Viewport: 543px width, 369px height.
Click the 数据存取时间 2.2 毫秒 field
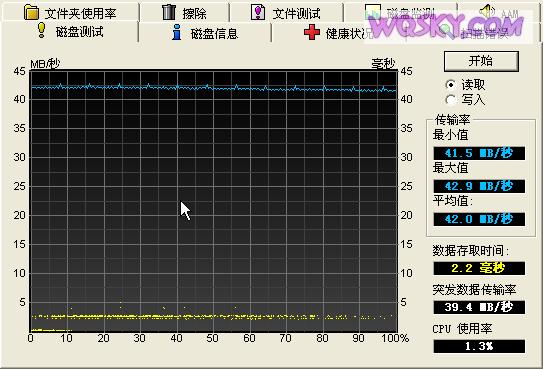pyautogui.click(x=479, y=268)
